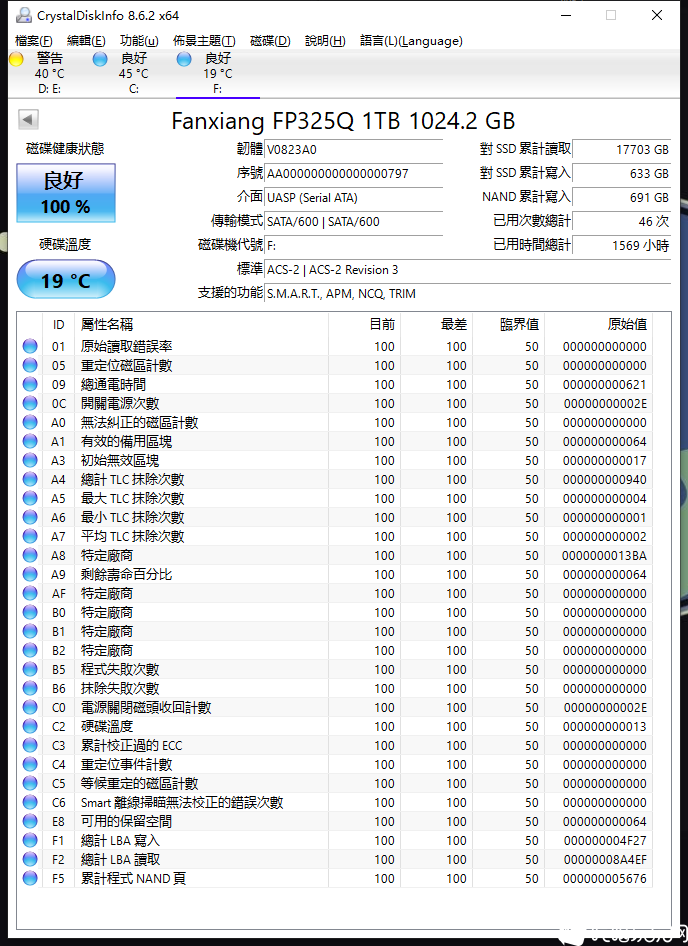Click status orb of attribute A5 row

point(30,498)
